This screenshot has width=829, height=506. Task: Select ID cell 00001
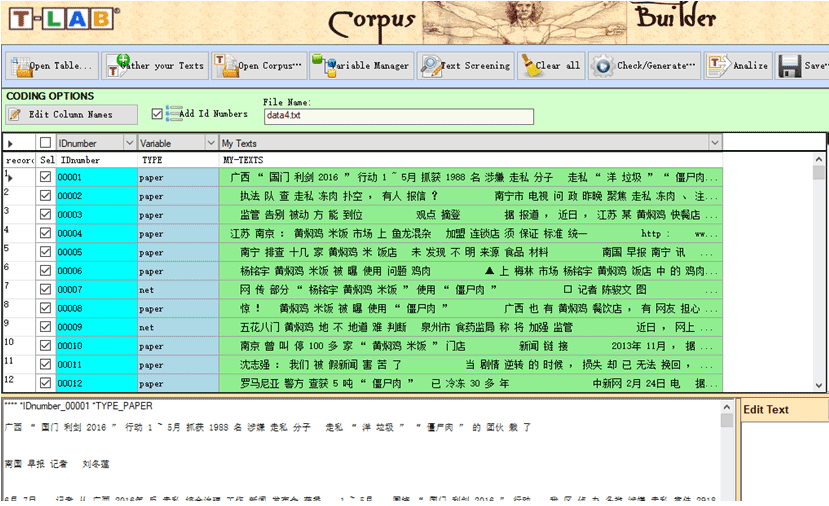(x=97, y=177)
